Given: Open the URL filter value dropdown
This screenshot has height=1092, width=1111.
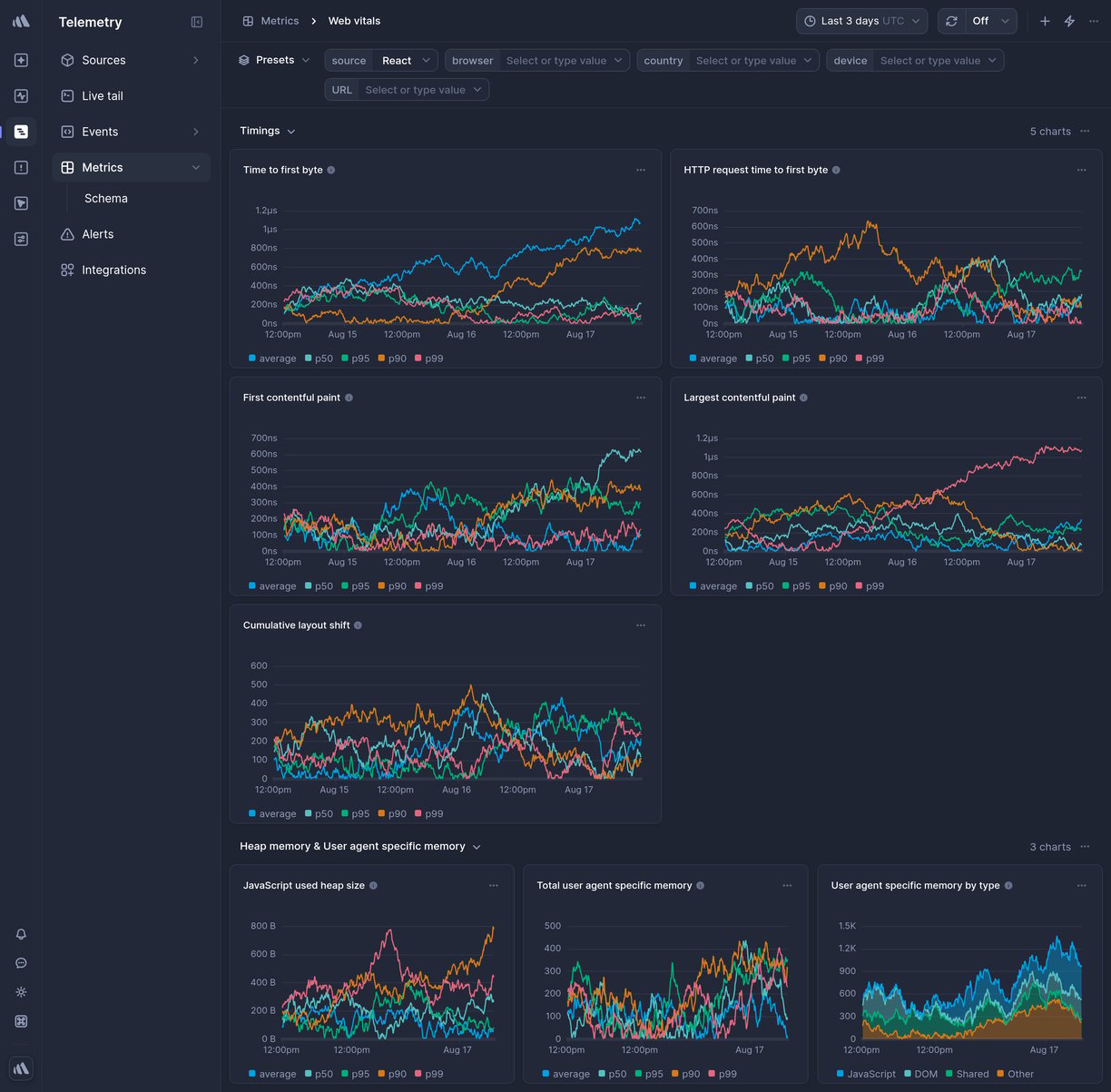Looking at the screenshot, I should point(424,90).
